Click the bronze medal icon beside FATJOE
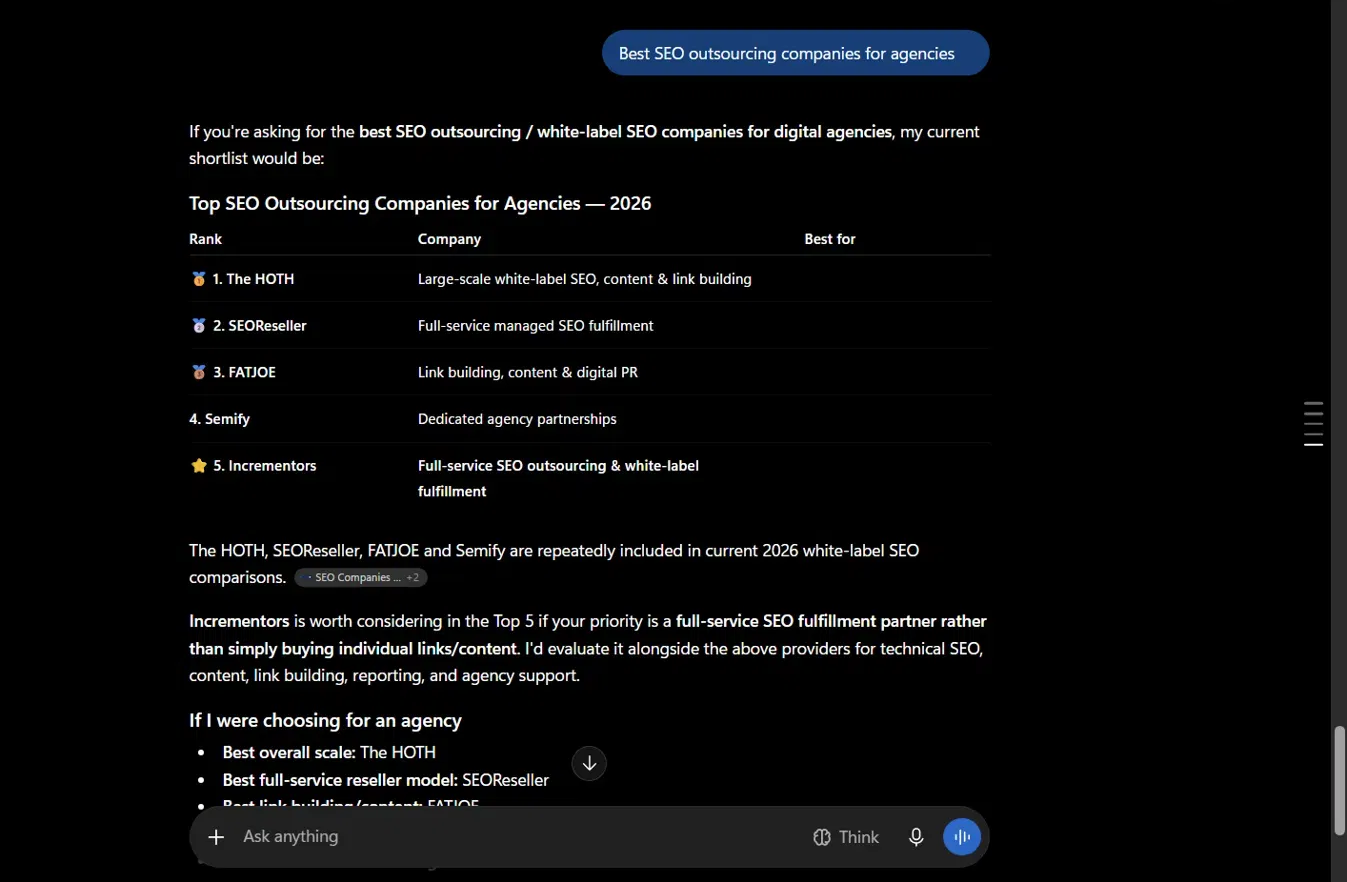This screenshot has width=1347, height=882. [x=199, y=372]
